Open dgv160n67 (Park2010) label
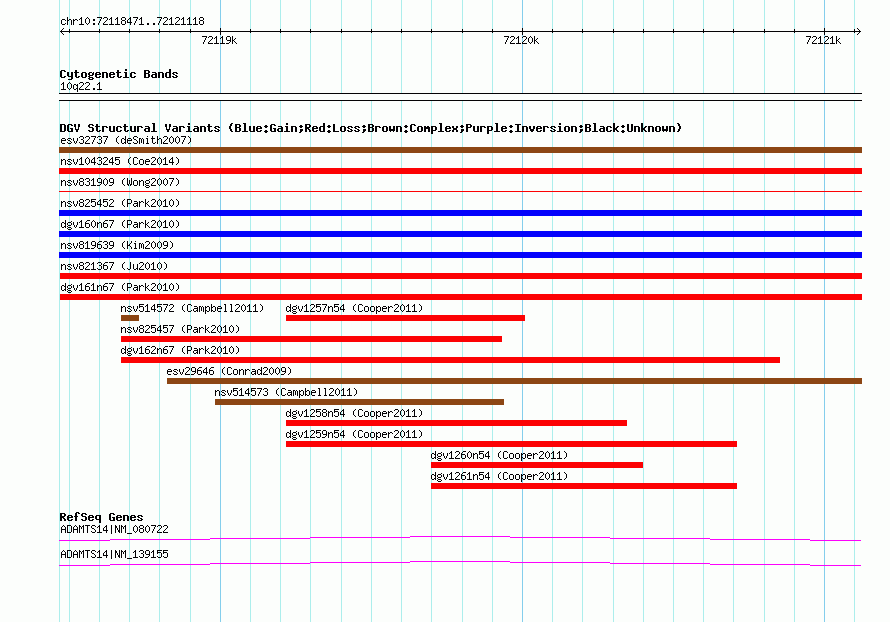Screen dimensions: 890x622 point(120,224)
